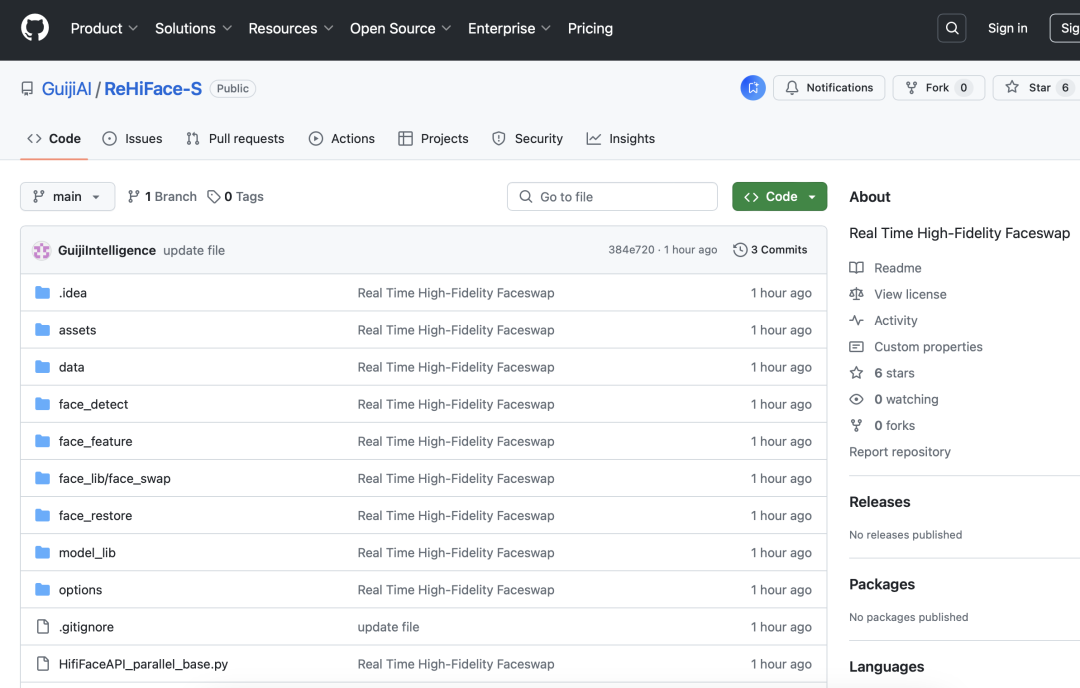
Task: Click the Readme book icon
Action: pos(856,268)
